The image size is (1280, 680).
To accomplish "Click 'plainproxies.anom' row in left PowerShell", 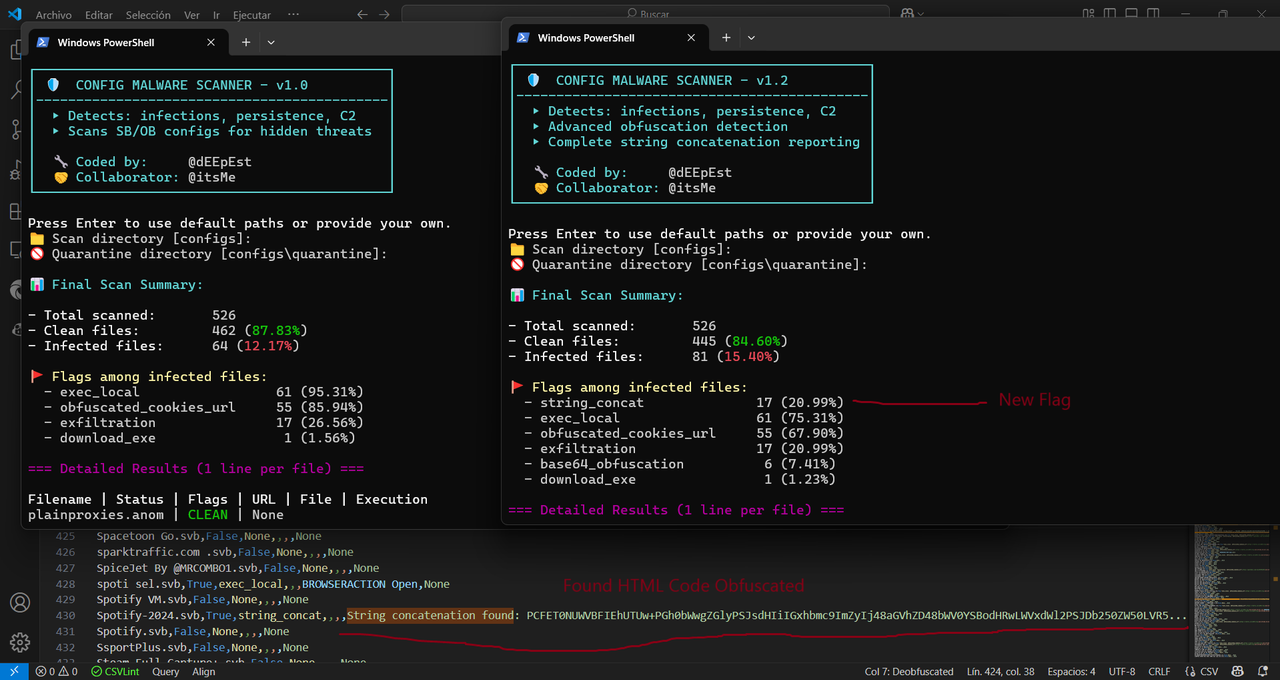I will pyautogui.click(x=155, y=515).
